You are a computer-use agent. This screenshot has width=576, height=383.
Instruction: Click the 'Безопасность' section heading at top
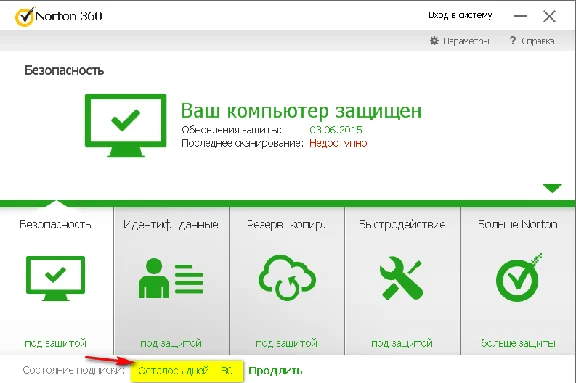click(x=64, y=70)
